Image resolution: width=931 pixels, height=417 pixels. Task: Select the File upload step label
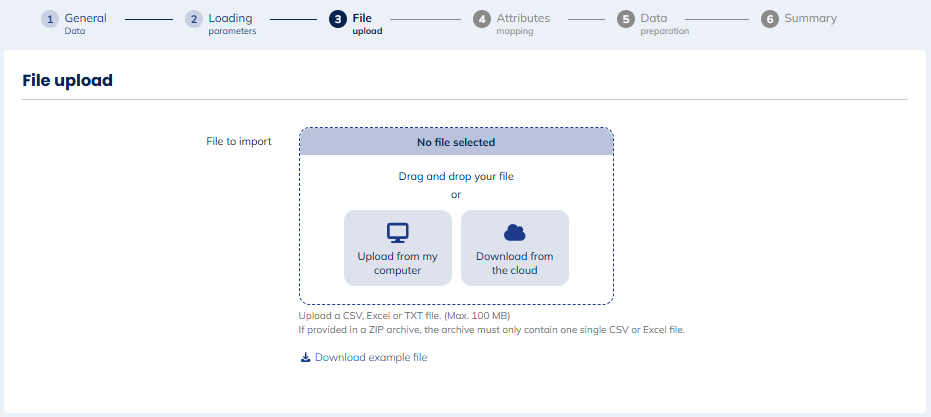(x=367, y=23)
